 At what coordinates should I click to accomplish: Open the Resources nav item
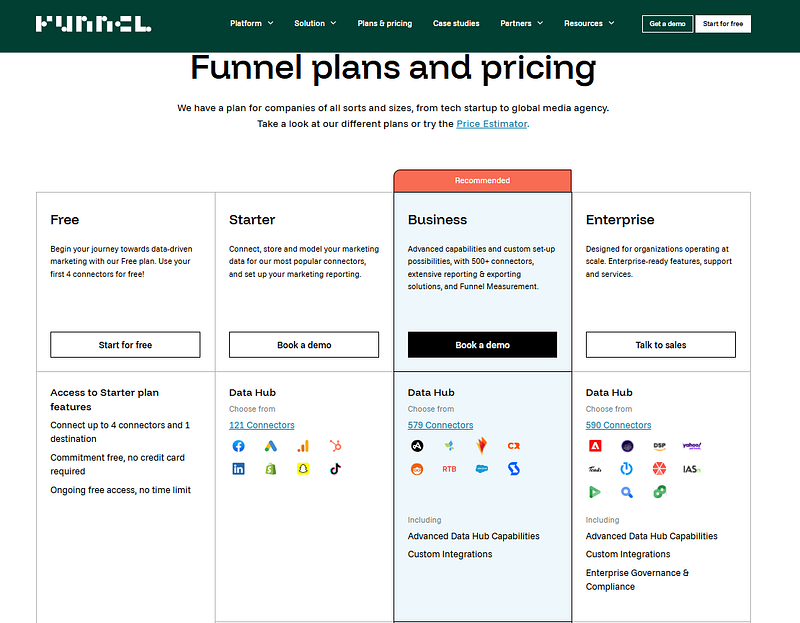(x=583, y=23)
